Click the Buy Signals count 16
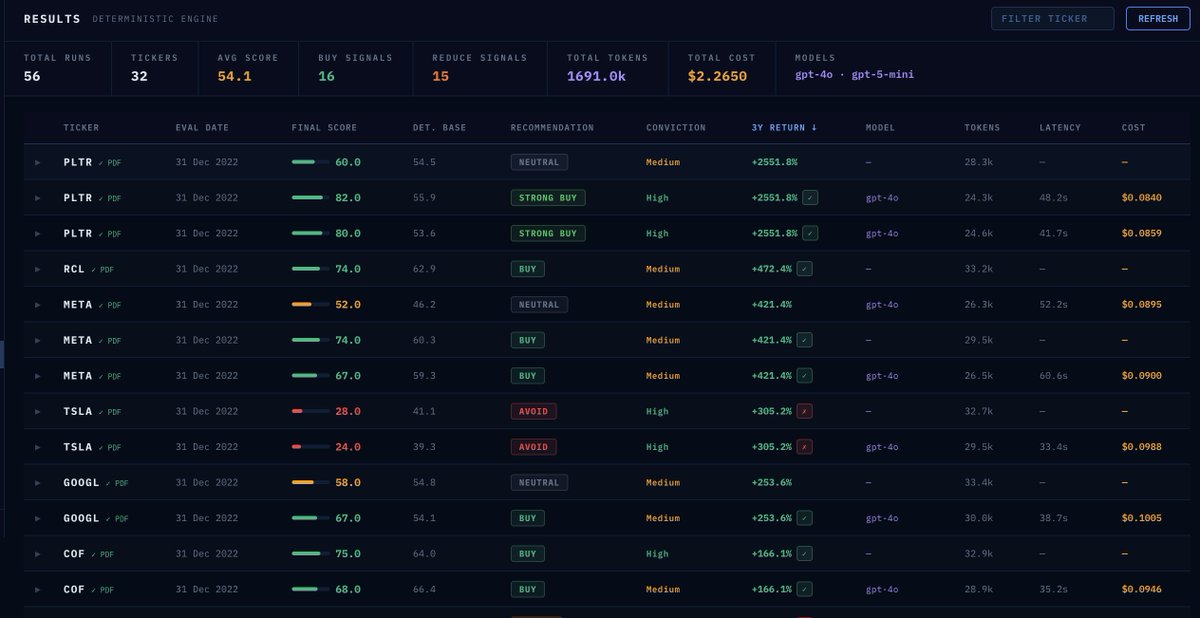The height and width of the screenshot is (618, 1200). click(x=326, y=76)
